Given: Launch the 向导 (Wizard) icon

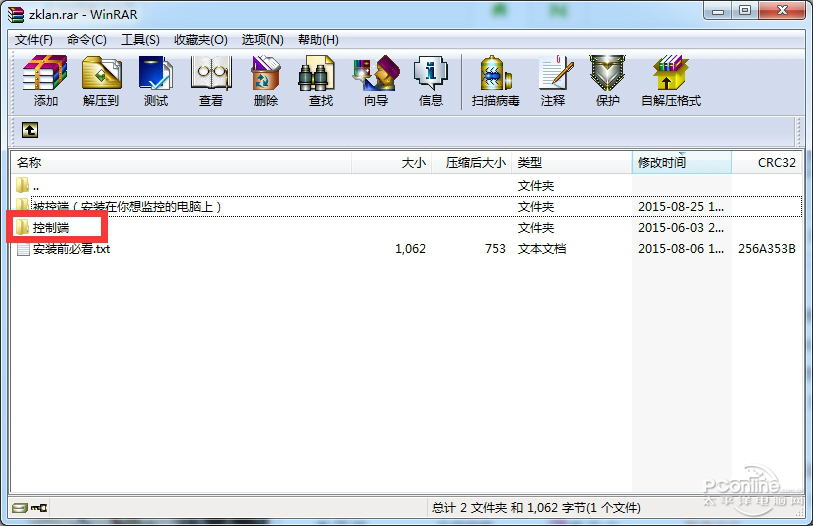Looking at the screenshot, I should [376, 73].
